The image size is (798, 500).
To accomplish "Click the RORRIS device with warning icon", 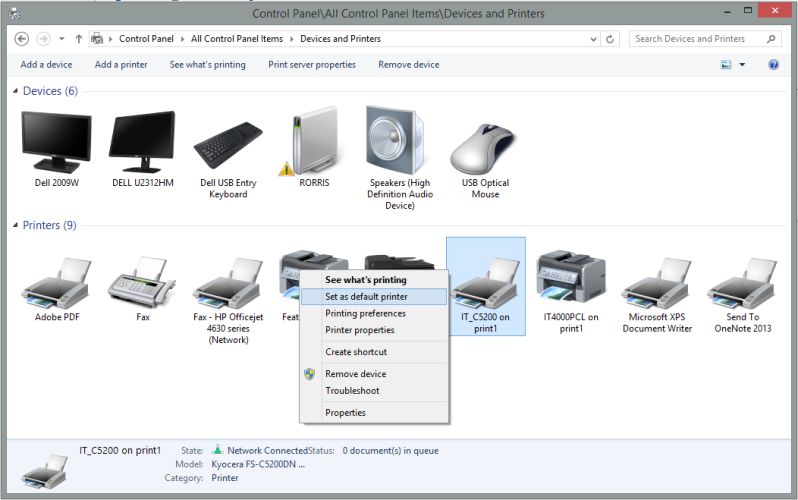I will pos(313,143).
